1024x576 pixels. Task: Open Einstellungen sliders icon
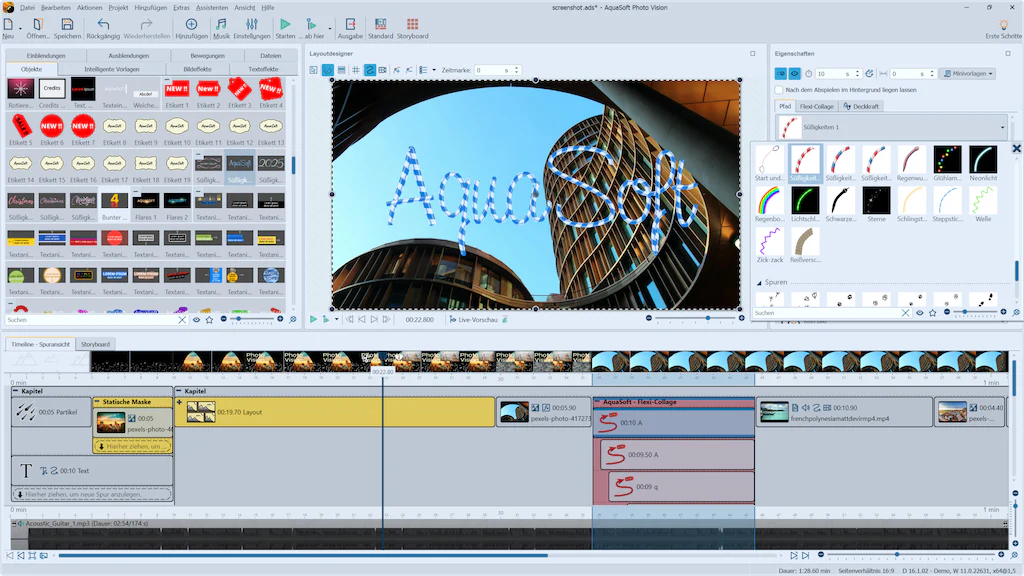(x=252, y=25)
